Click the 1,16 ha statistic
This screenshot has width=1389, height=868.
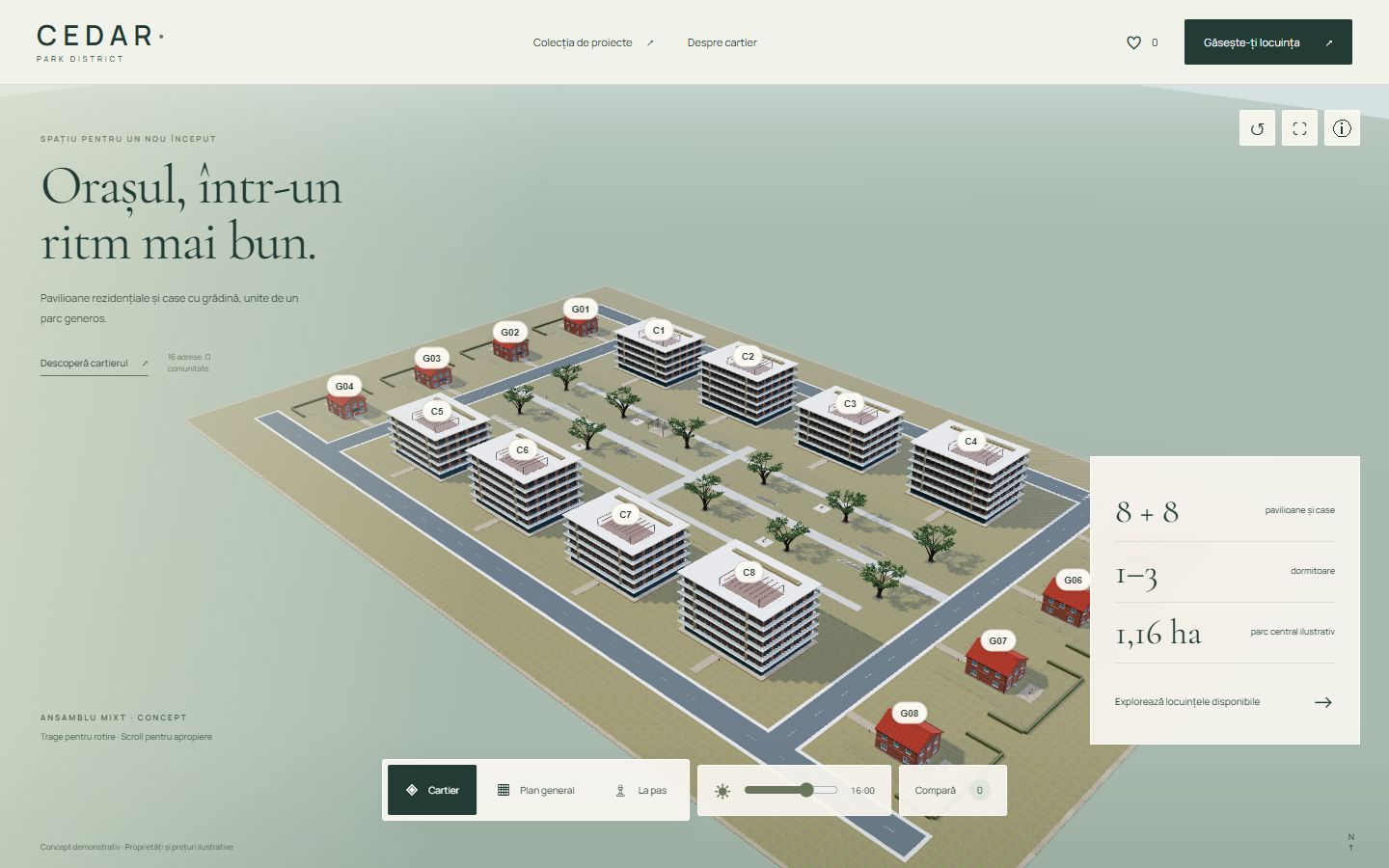point(1158,633)
